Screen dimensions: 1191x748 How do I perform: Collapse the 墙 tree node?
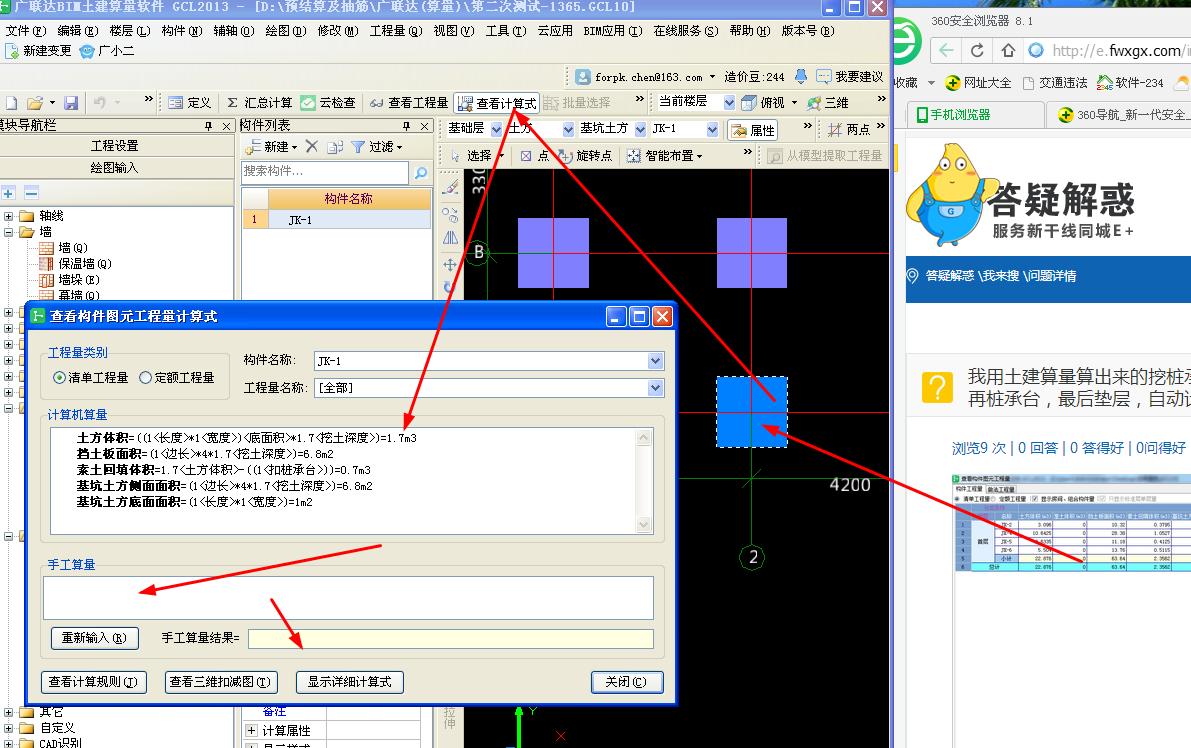[8, 232]
